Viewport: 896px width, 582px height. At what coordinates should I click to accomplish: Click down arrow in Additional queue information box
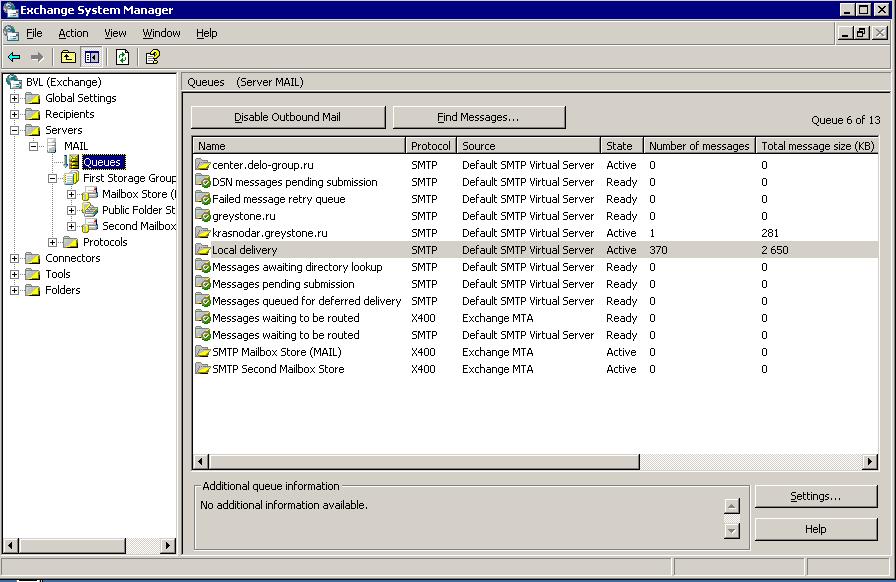pos(732,531)
